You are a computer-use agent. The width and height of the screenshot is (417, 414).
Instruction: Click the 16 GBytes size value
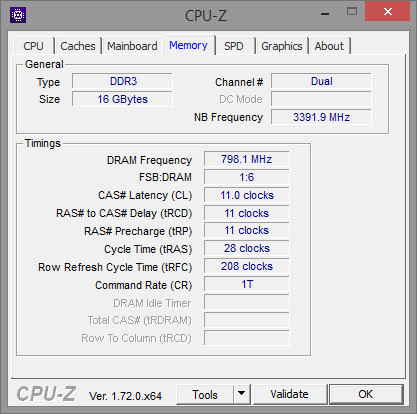[x=122, y=99]
